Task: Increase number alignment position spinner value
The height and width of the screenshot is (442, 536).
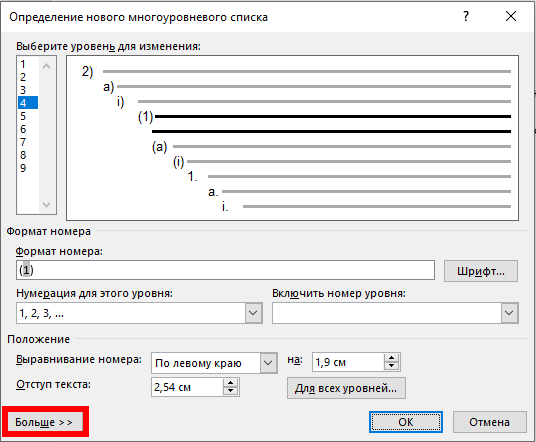Action: tap(391, 358)
